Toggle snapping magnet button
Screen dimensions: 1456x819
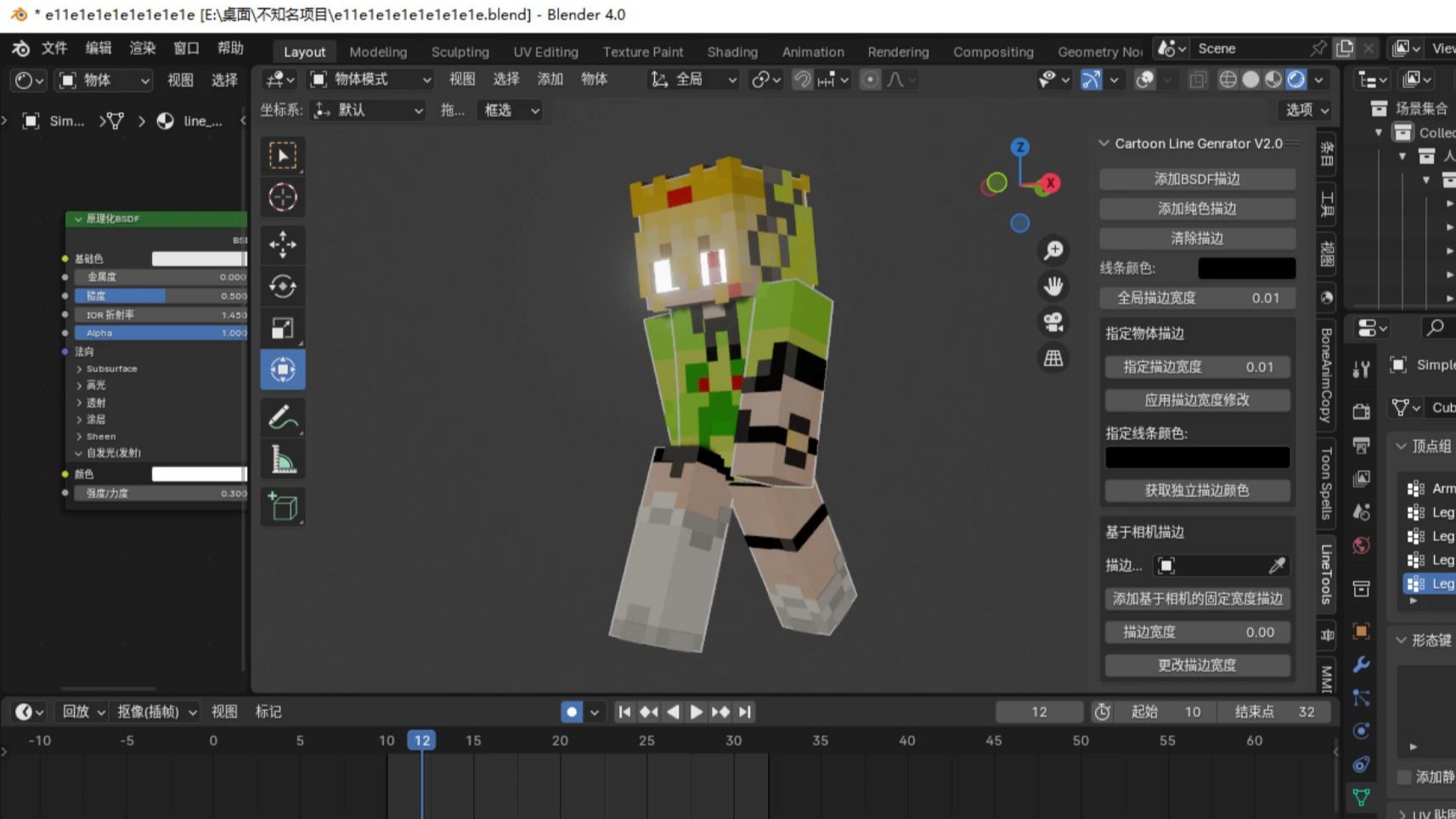[x=802, y=80]
